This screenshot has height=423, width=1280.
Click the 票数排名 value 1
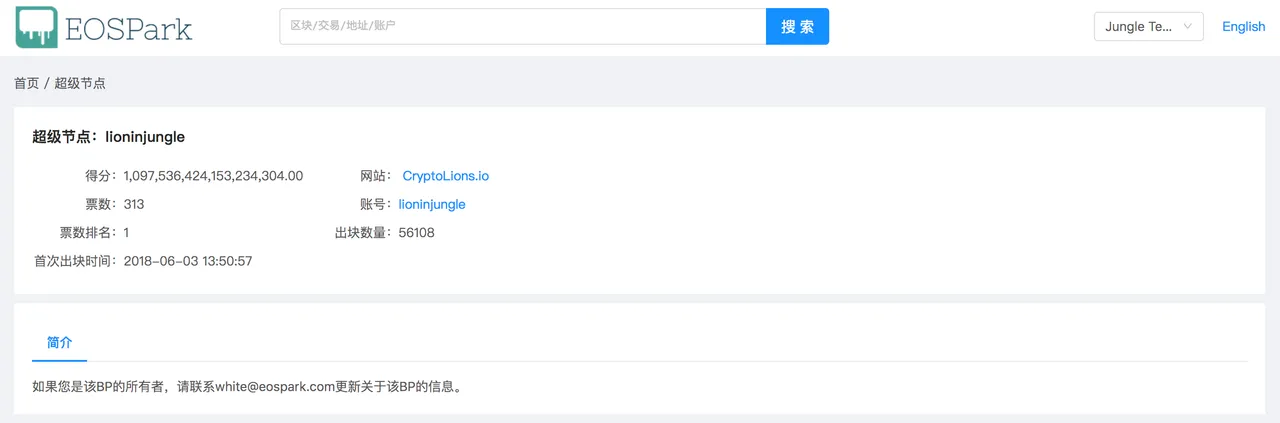click(126, 232)
